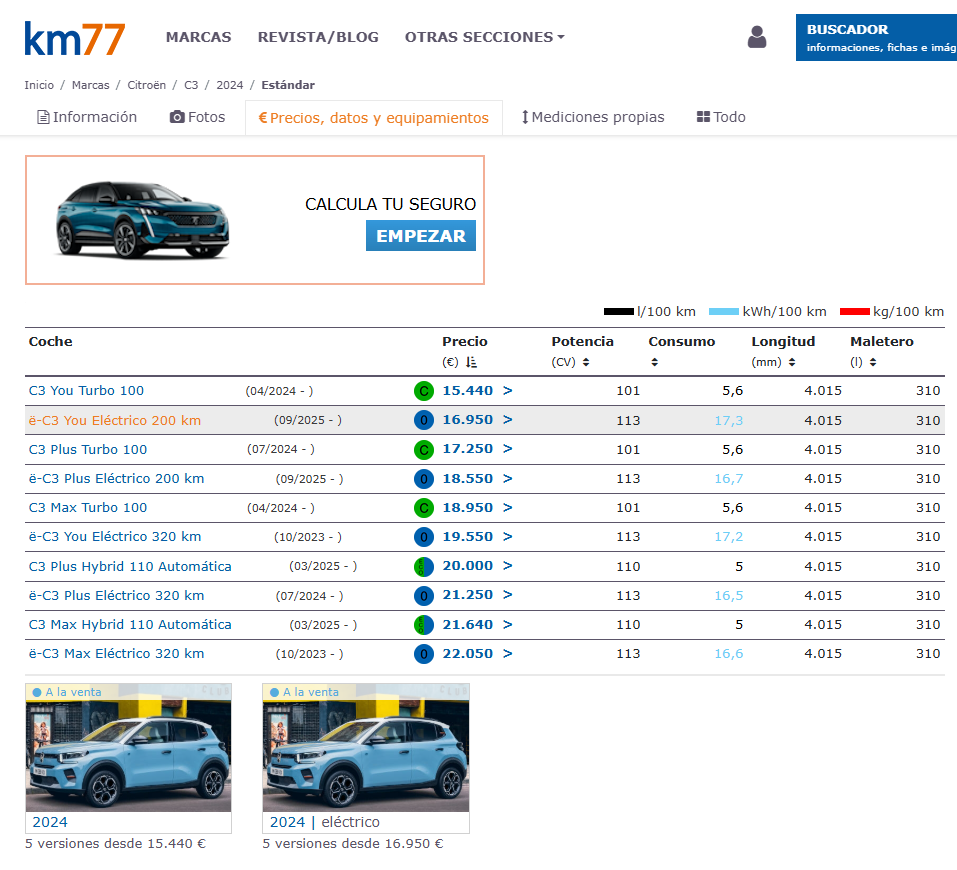Open the 2024 eléctrico car thumbnail
957x870 pixels.
(x=365, y=748)
